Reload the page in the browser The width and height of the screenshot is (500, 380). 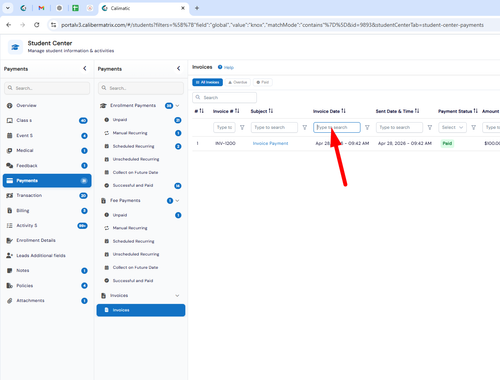click(x=37, y=25)
